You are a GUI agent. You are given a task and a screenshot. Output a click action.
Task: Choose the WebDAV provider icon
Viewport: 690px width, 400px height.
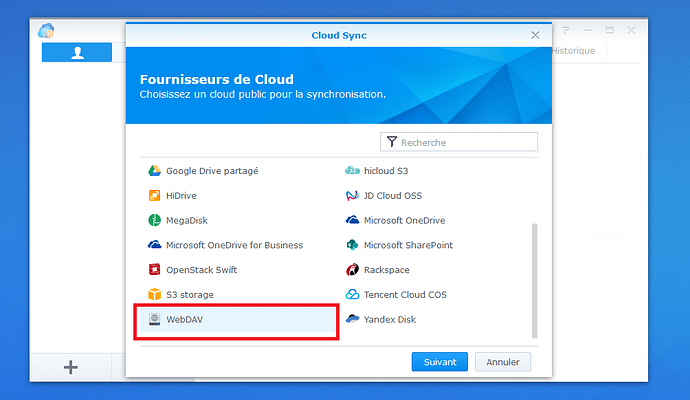(x=155, y=320)
